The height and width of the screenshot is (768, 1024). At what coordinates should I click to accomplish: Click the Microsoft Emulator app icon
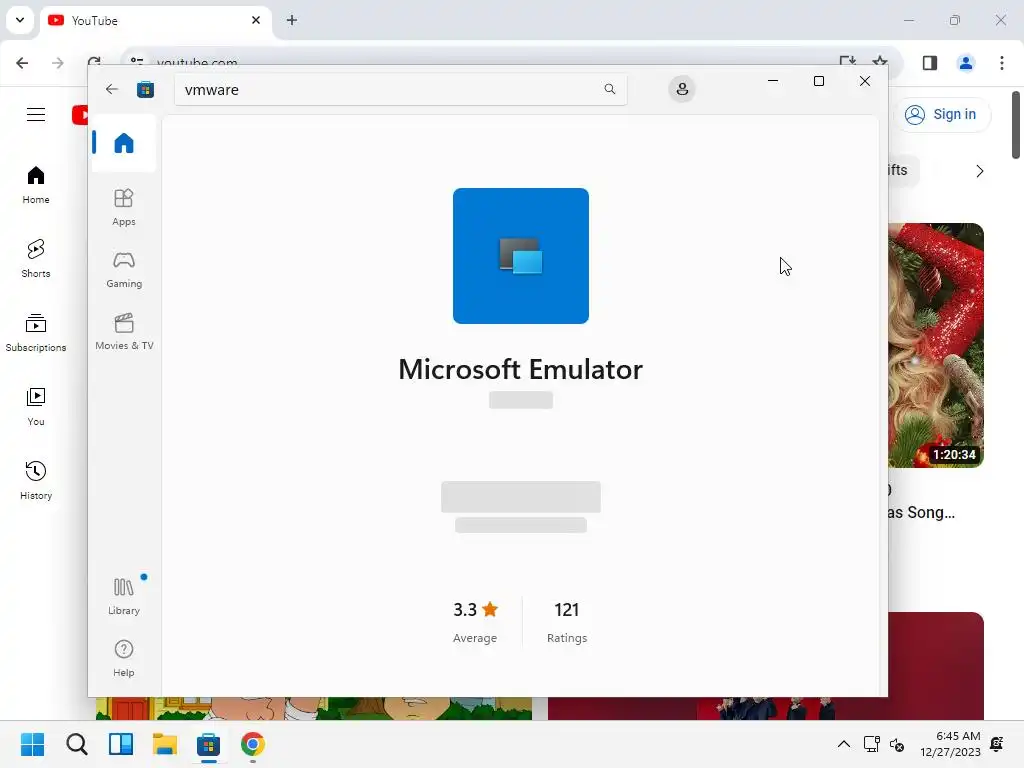[x=520, y=255]
